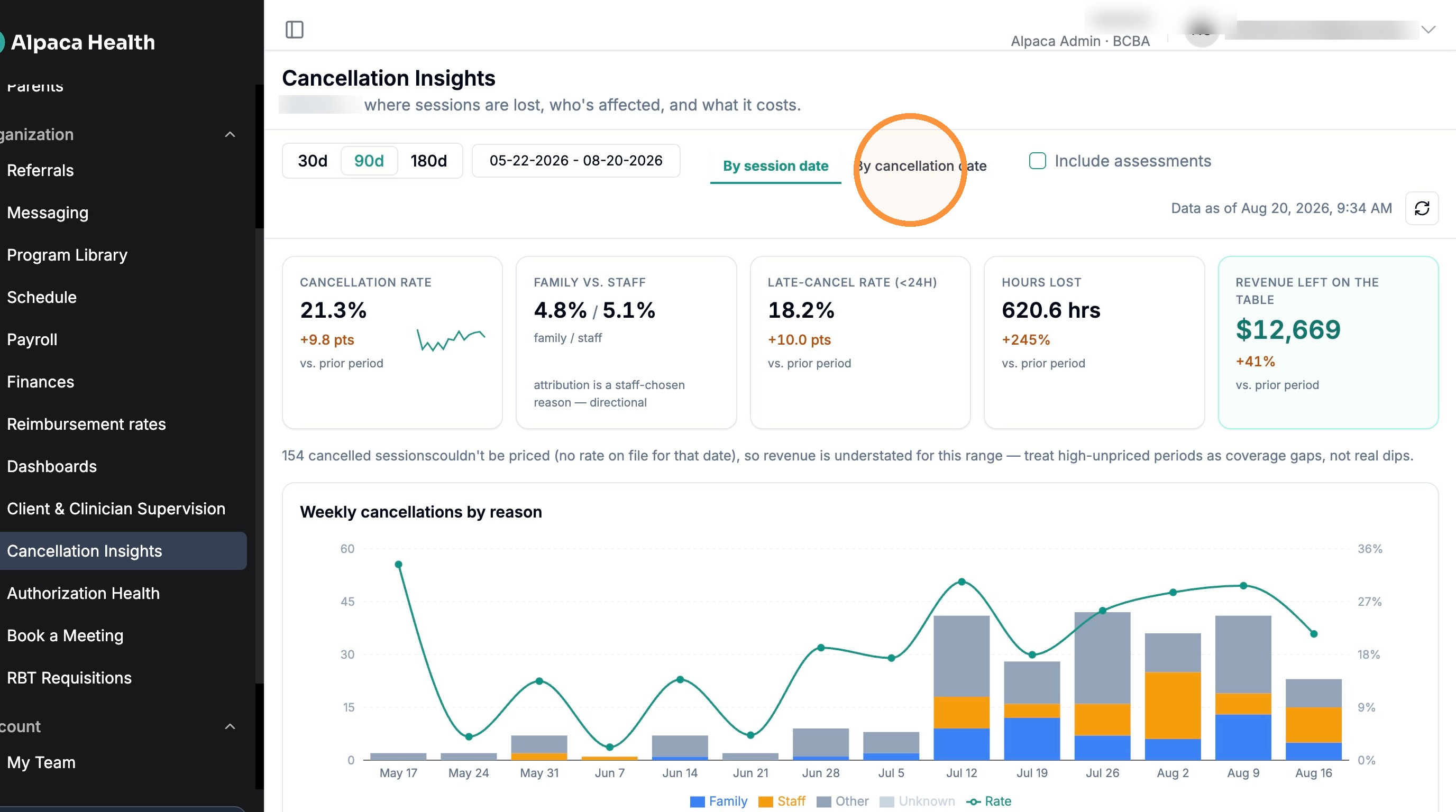Open Reimbursement rates
Image resolution: width=1456 pixels, height=812 pixels.
click(86, 425)
